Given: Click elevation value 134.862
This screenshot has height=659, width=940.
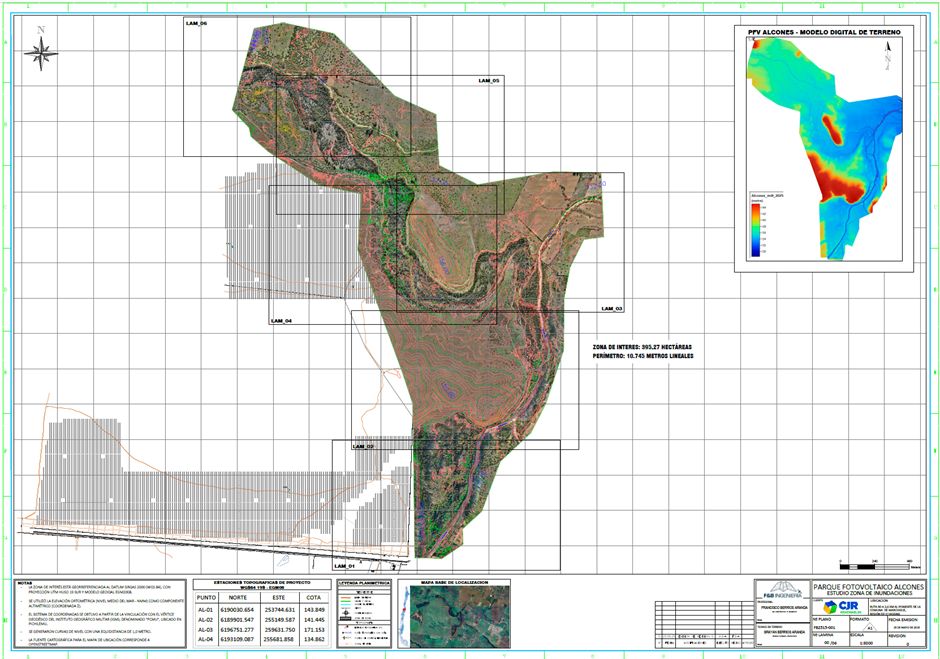Looking at the screenshot, I should click(314, 640).
